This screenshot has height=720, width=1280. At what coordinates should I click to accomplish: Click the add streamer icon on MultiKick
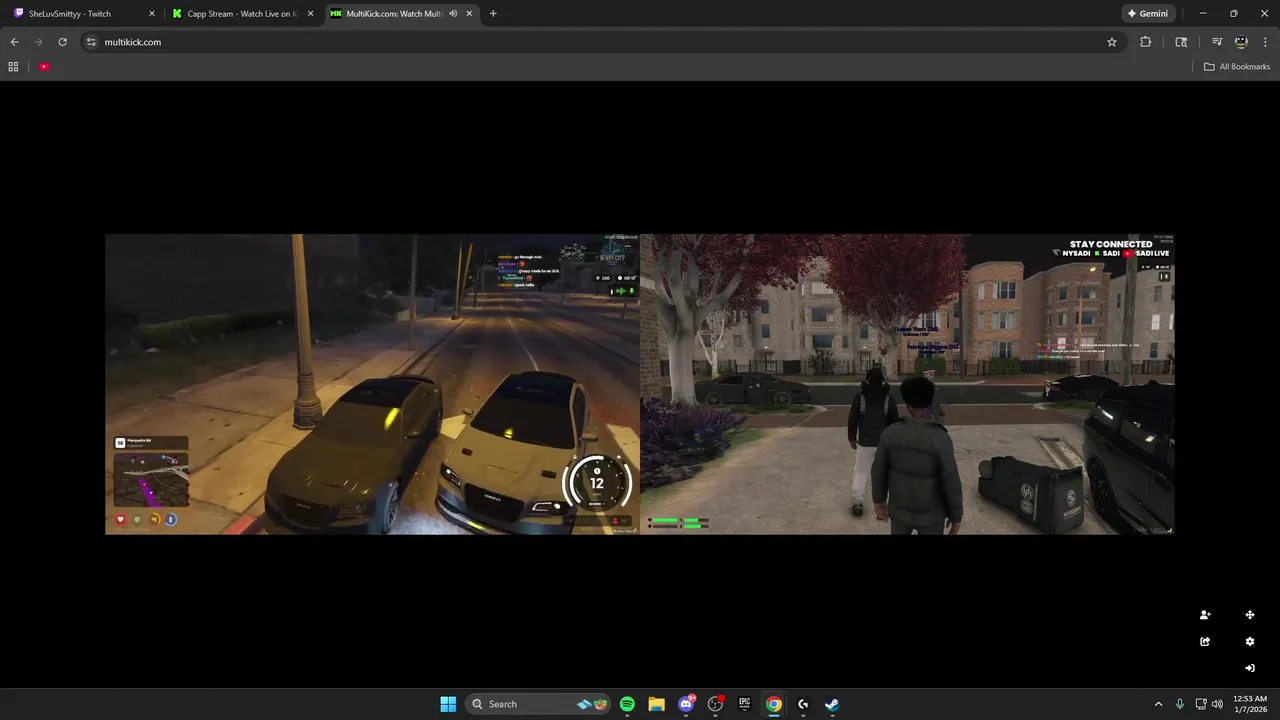[x=1205, y=615]
